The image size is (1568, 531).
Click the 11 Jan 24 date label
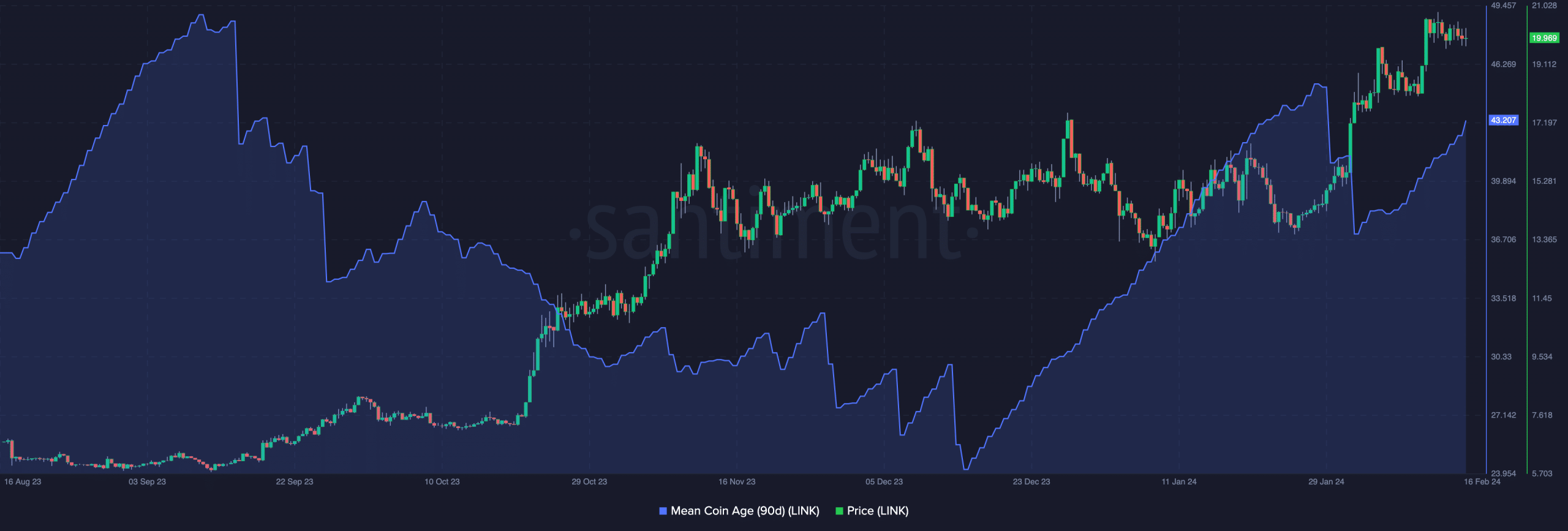tap(1179, 481)
